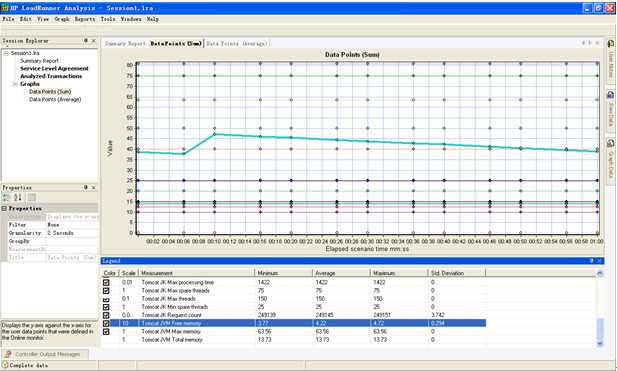This screenshot has width=617, height=371.
Task: Click the legend scrollbar down arrow
Action: click(x=600, y=343)
